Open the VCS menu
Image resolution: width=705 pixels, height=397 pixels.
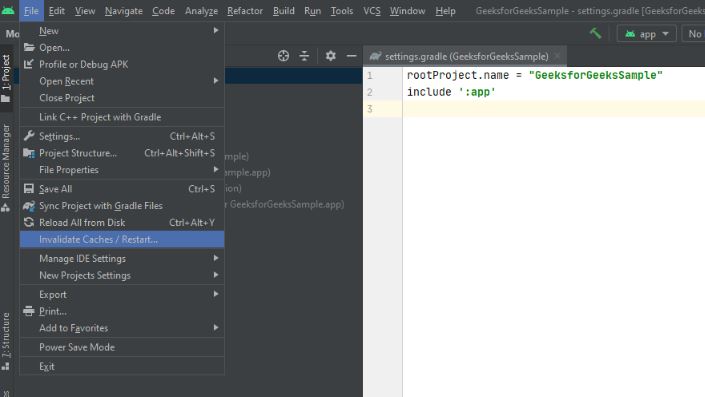(371, 10)
